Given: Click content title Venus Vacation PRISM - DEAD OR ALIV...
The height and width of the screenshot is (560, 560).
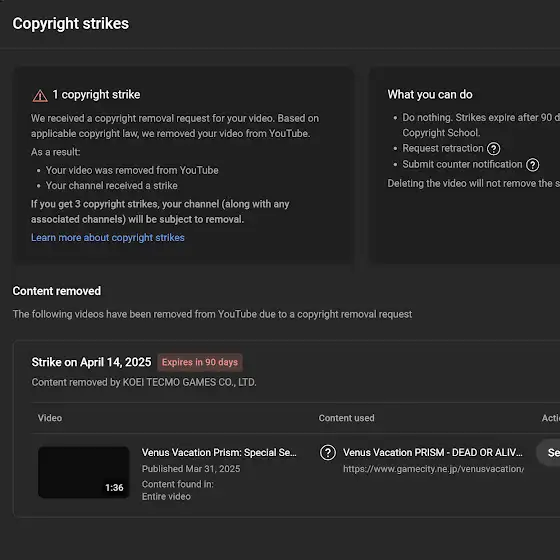Looking at the screenshot, I should pyautogui.click(x=433, y=452).
